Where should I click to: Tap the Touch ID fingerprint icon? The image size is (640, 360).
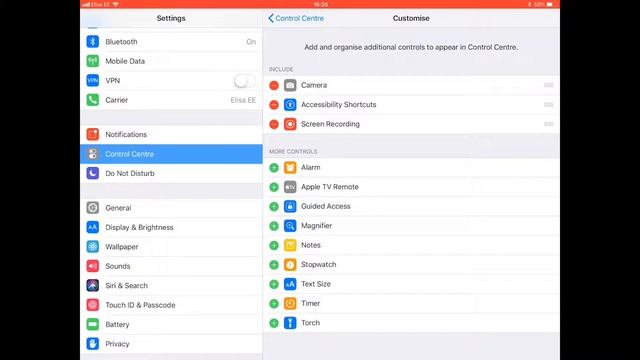pyautogui.click(x=93, y=305)
